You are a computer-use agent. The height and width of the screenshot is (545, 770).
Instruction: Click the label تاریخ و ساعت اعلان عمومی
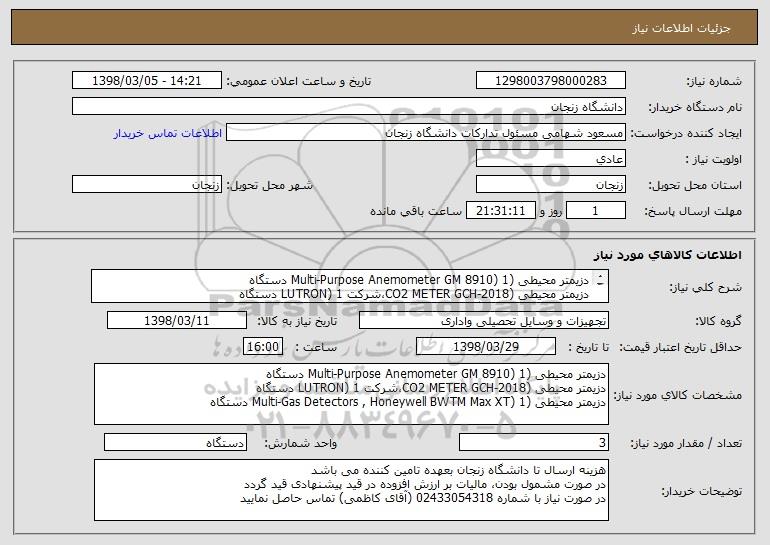coord(299,81)
